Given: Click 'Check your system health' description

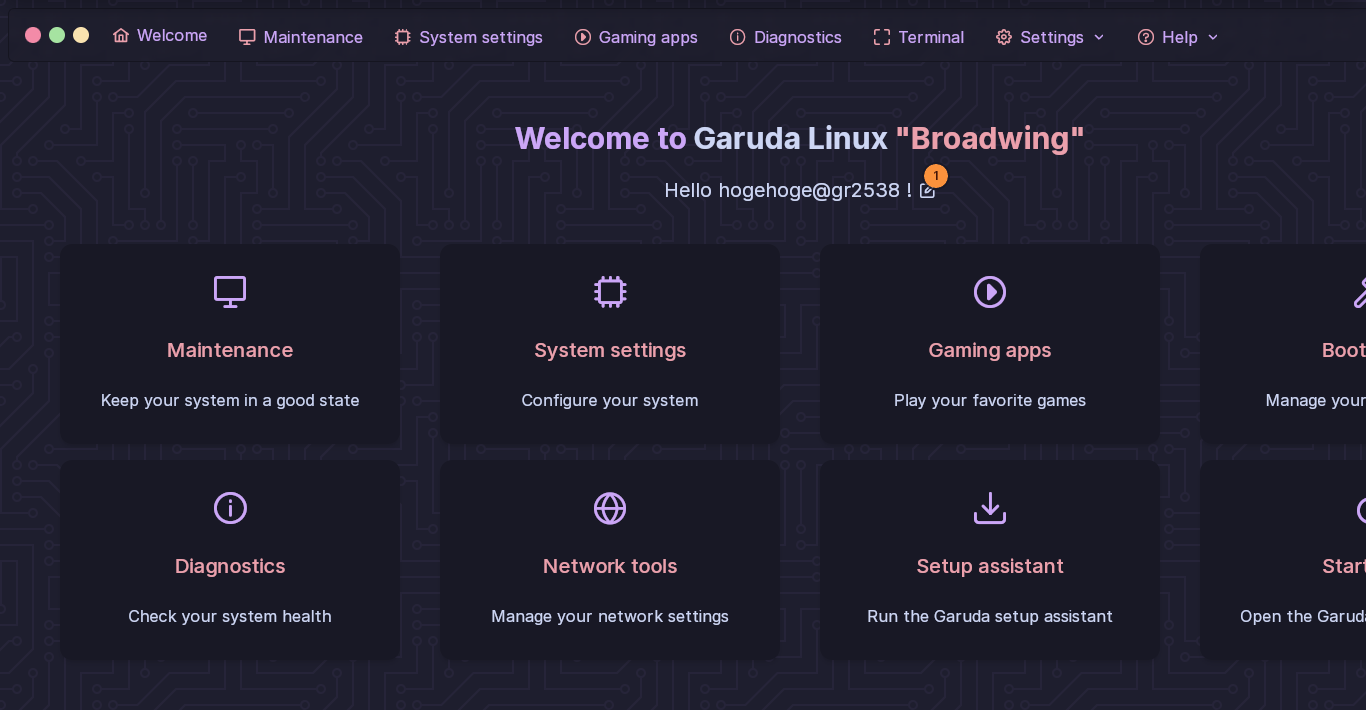Looking at the screenshot, I should (230, 616).
